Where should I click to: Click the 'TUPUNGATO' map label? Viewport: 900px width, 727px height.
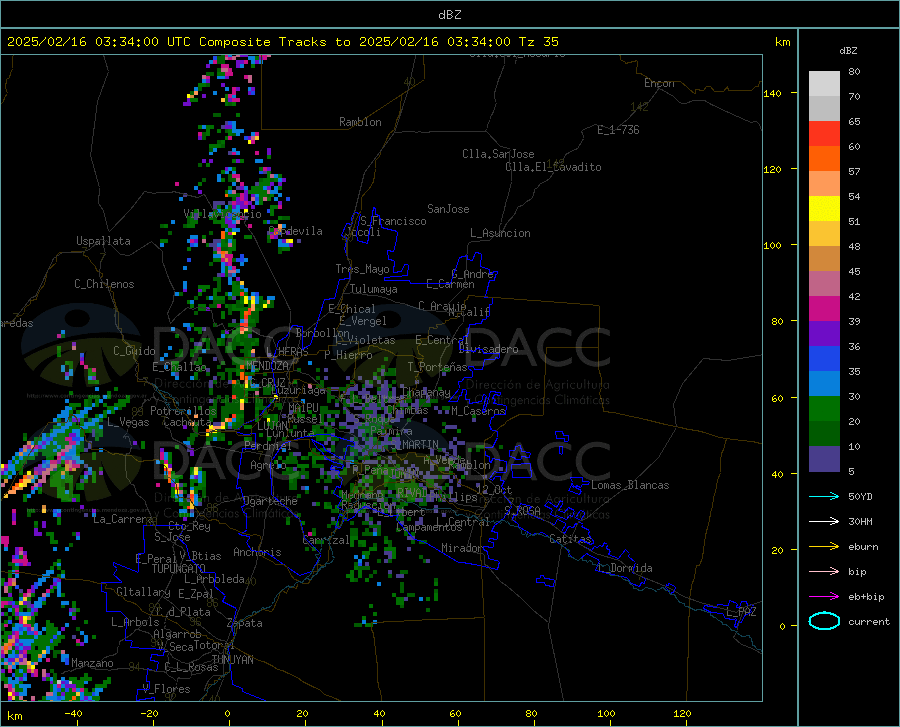tap(179, 569)
